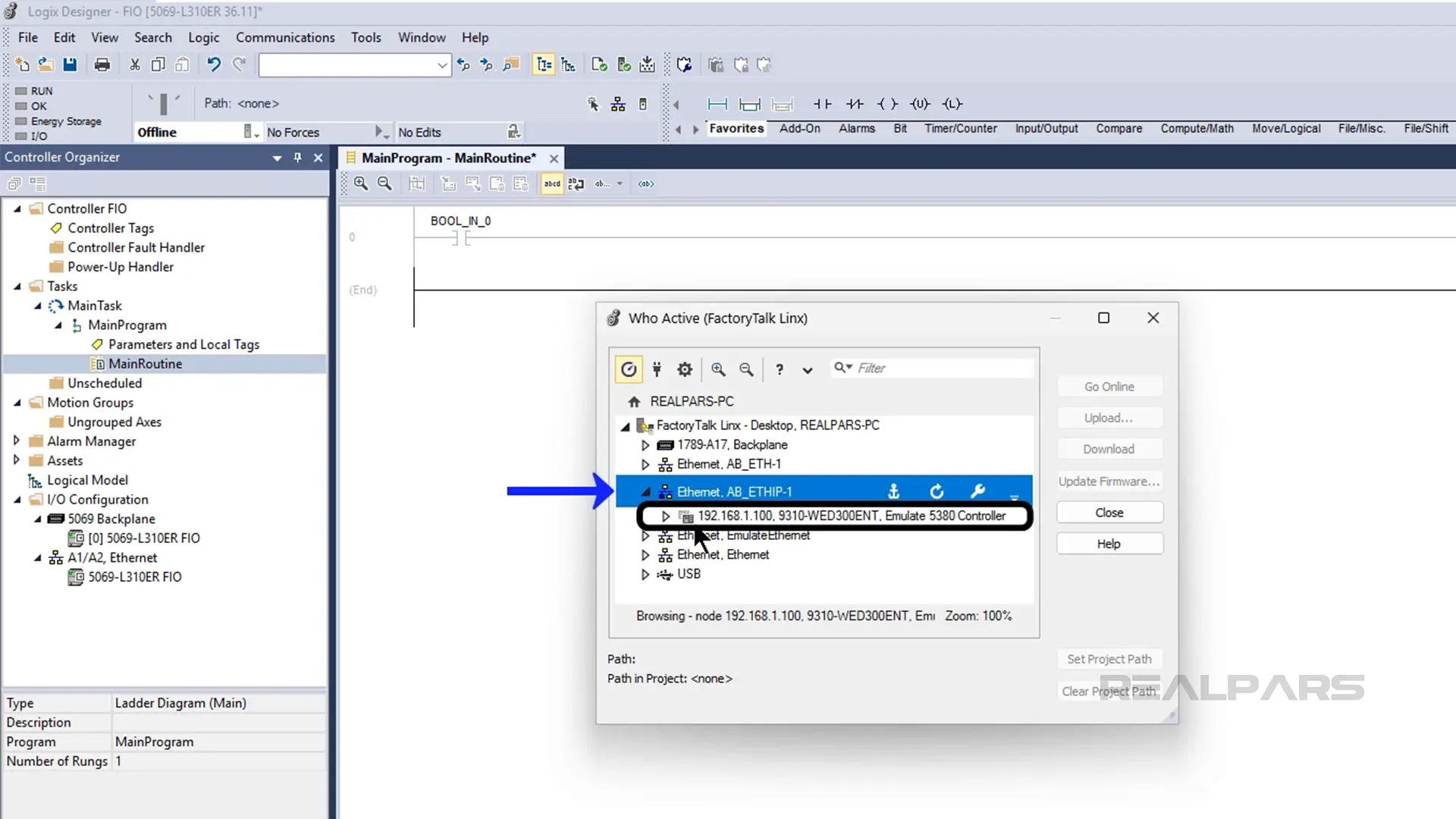
Task: Click the New project toolbar icon
Action: point(22,64)
